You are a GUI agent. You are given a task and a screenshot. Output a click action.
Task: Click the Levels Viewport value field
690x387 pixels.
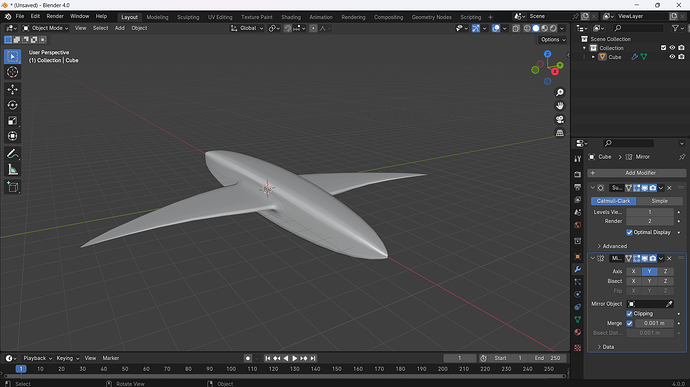[x=650, y=212]
